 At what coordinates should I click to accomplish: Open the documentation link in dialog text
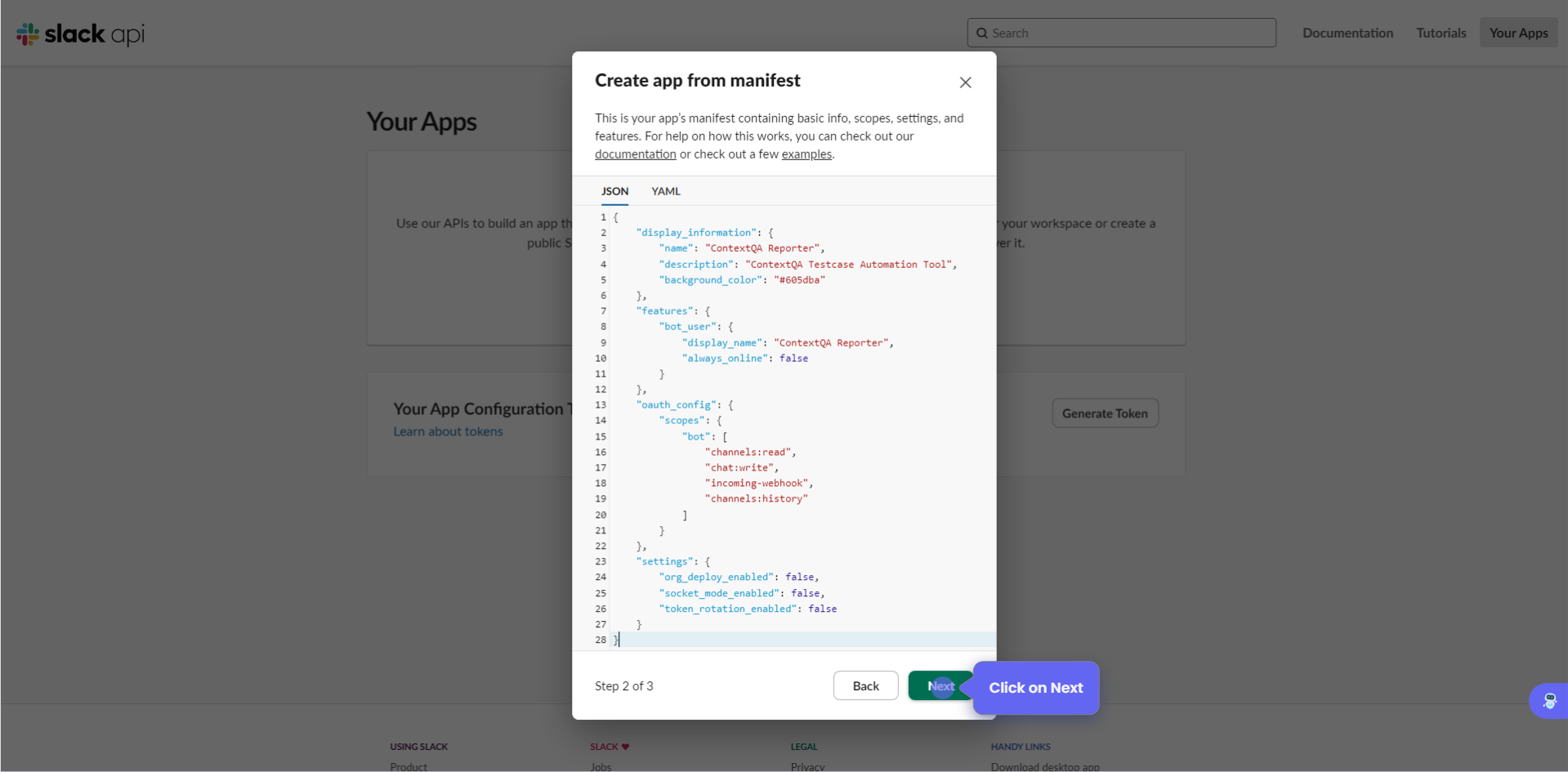635,154
